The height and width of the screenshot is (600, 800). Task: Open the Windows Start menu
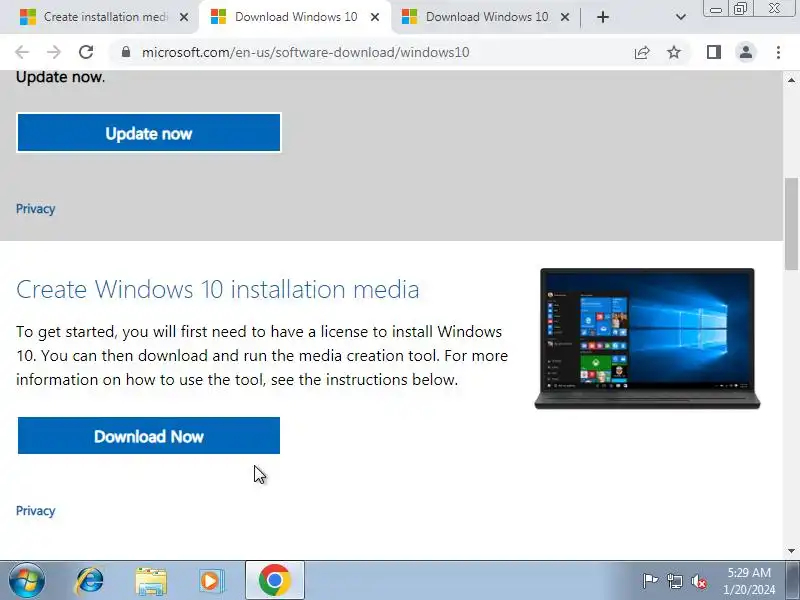[27, 581]
